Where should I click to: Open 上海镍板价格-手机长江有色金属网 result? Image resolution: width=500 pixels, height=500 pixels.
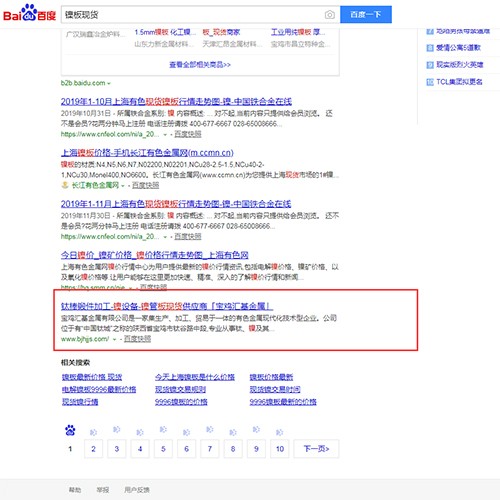click(147, 153)
